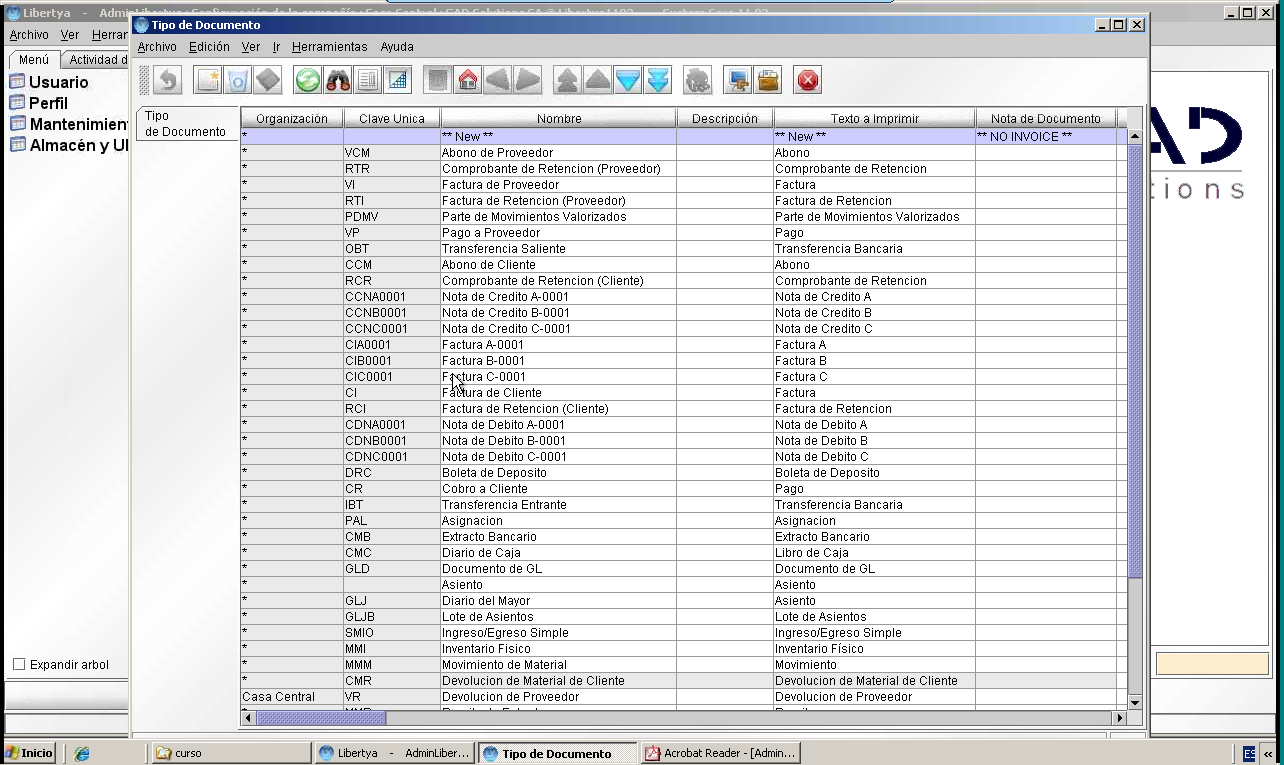Enable the Expandir arbol checkbox
1284x765 pixels.
[x=19, y=665]
